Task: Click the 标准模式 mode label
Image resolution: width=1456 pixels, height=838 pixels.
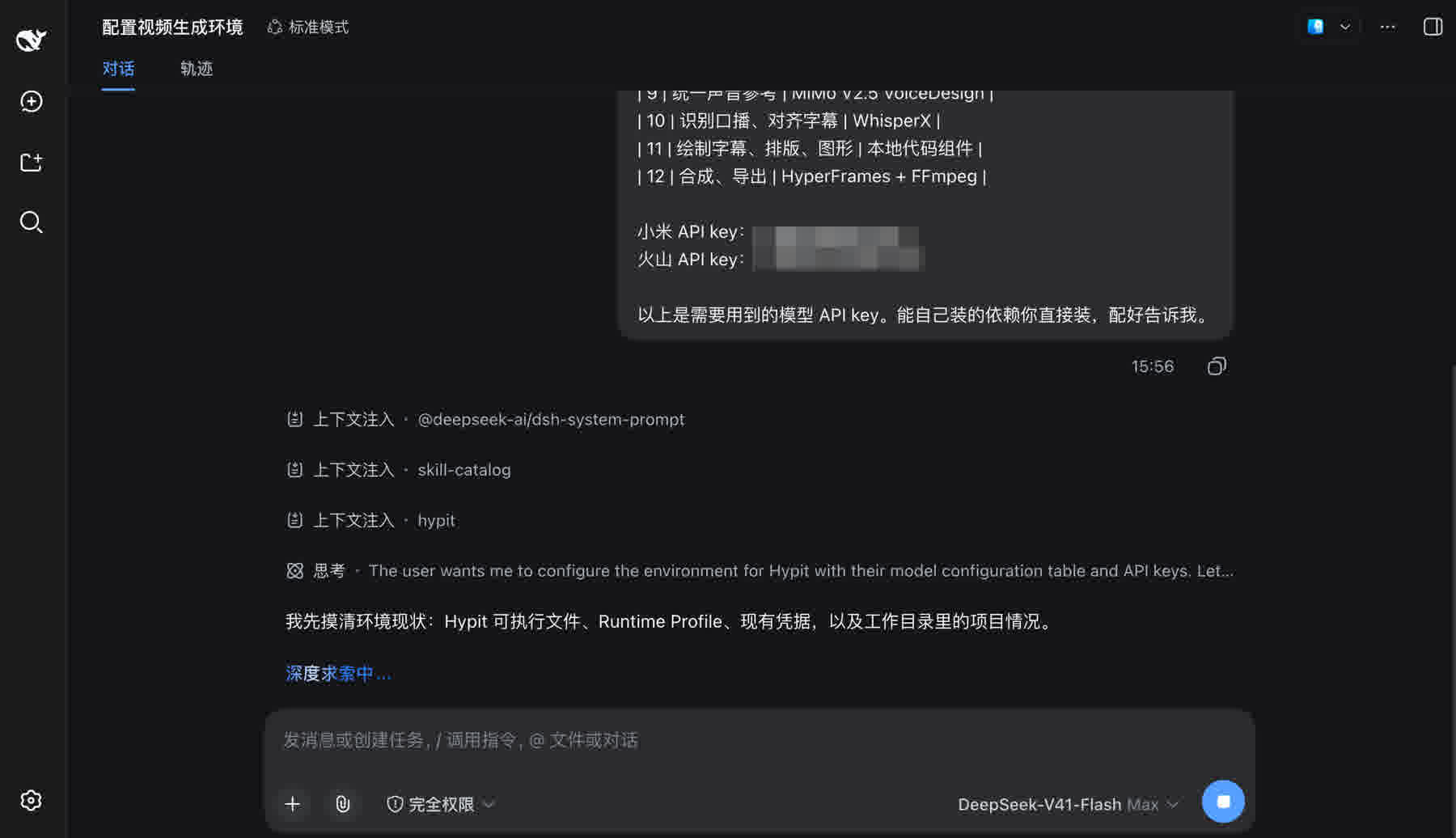Action: (x=319, y=28)
